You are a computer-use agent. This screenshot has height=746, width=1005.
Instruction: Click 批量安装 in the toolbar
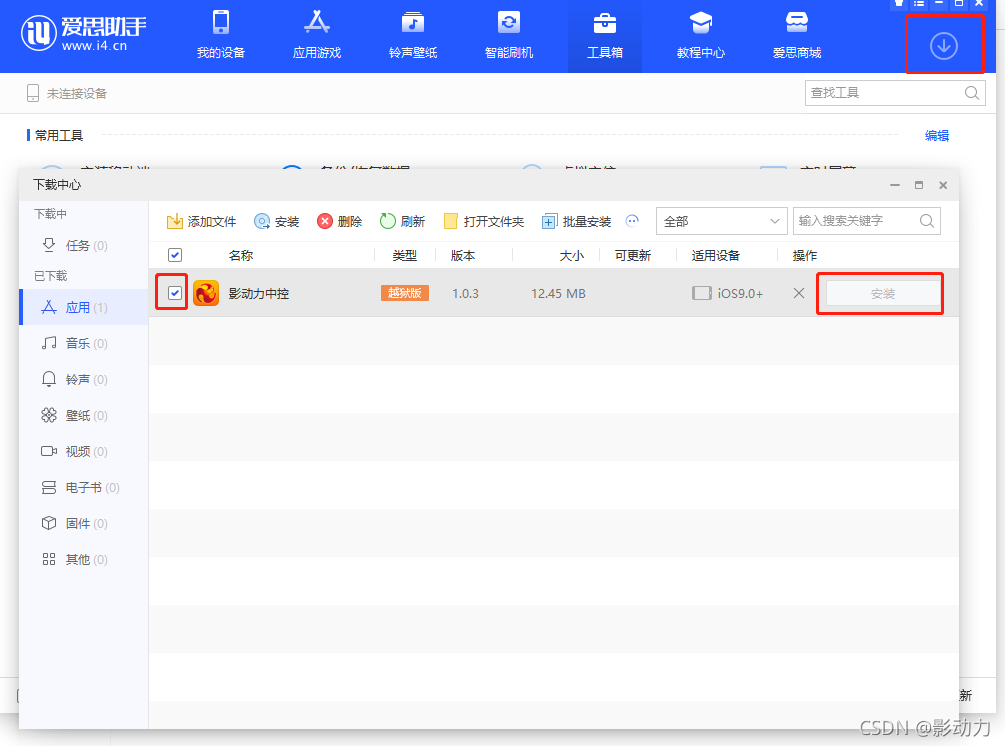[x=576, y=222]
